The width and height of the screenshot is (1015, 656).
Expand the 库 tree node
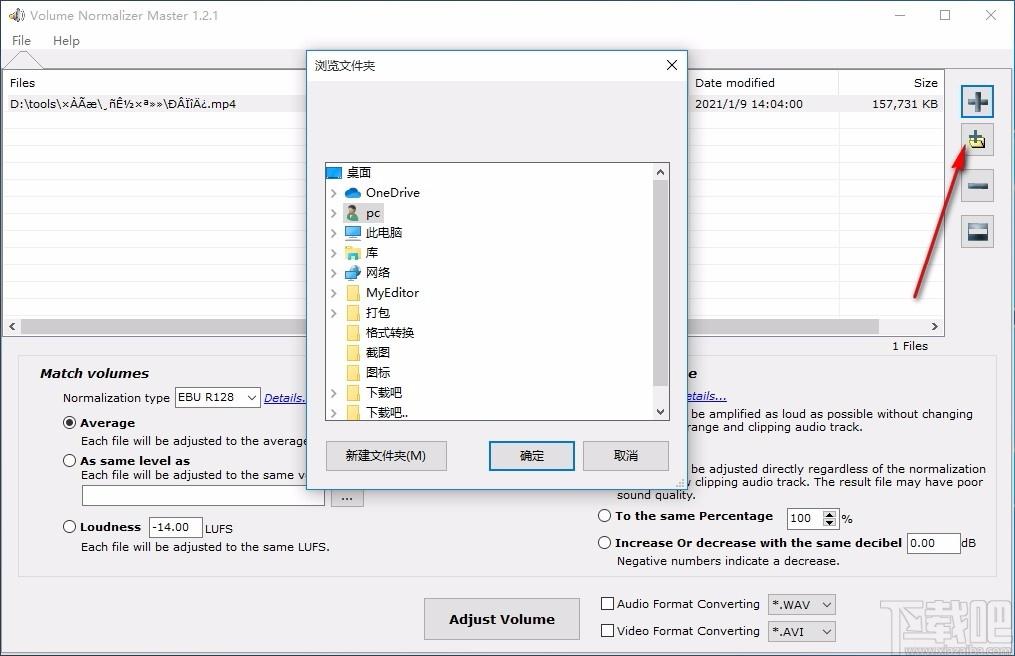click(x=333, y=253)
